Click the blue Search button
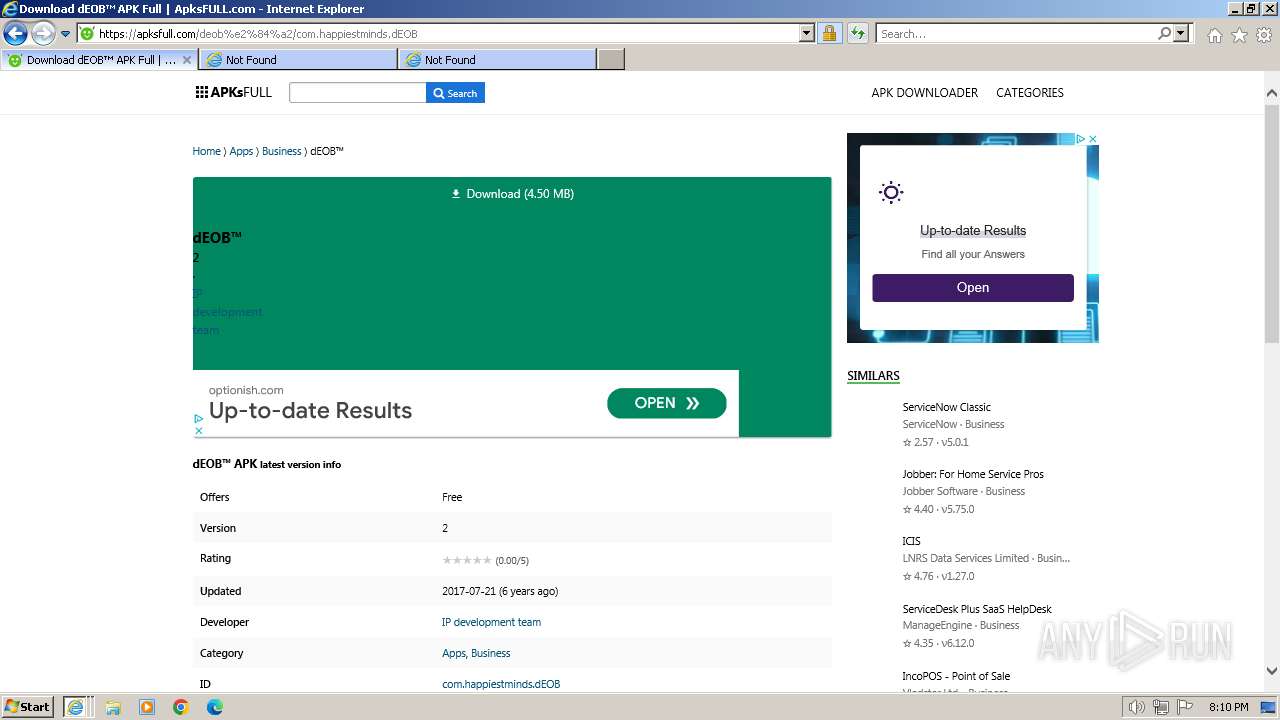The width and height of the screenshot is (1280, 720). pos(455,93)
